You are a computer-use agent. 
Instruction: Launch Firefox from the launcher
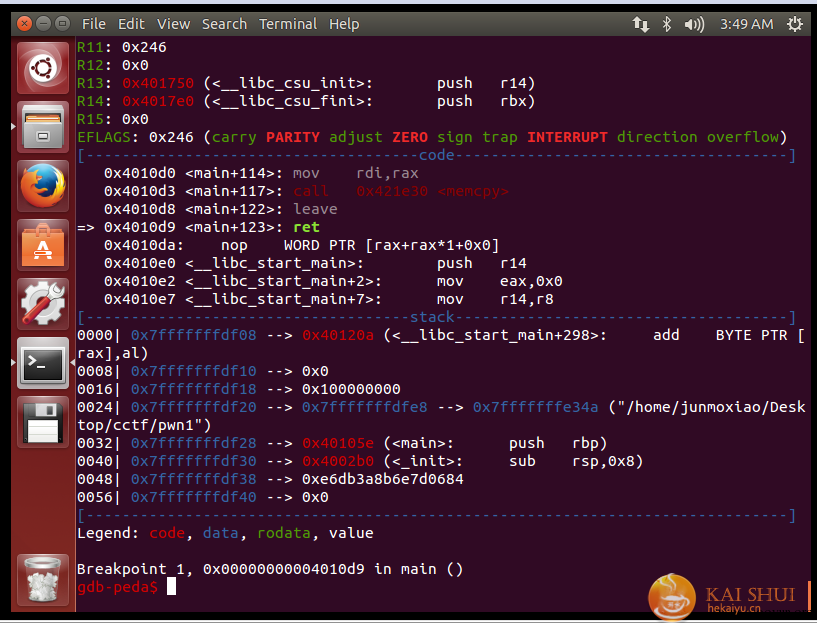pos(43,186)
